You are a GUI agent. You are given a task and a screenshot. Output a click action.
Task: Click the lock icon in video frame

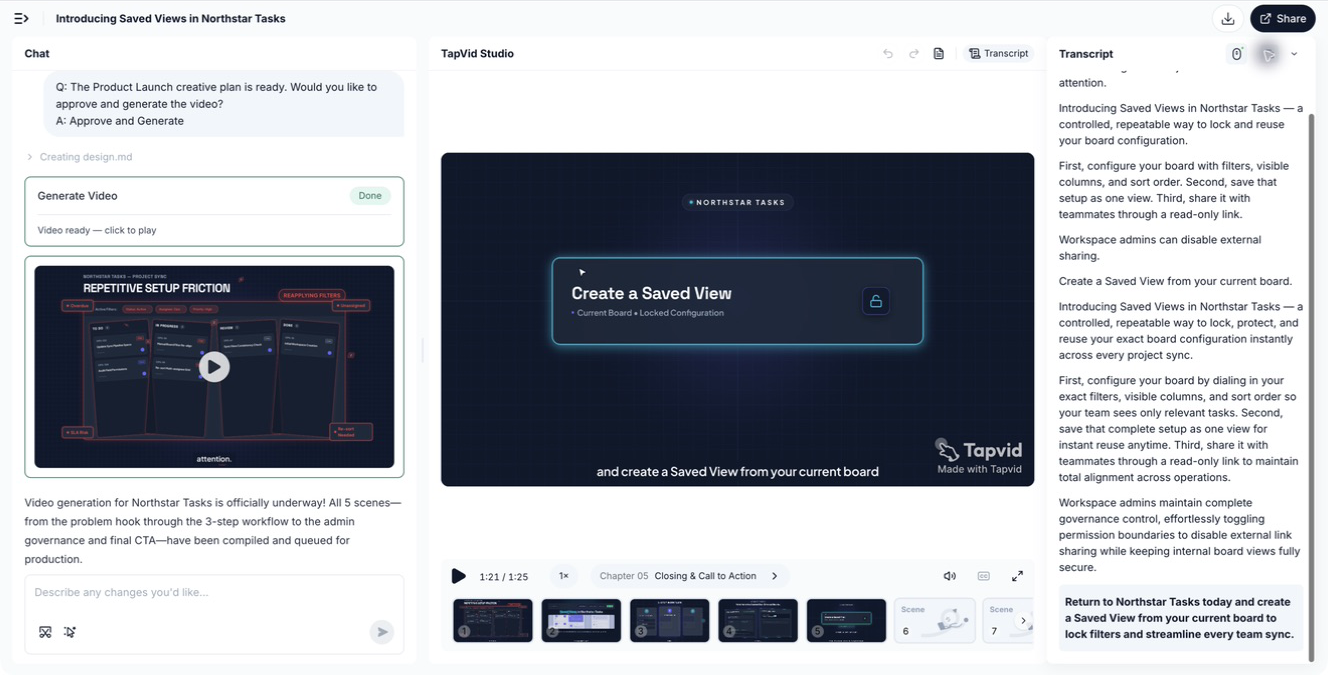876,301
